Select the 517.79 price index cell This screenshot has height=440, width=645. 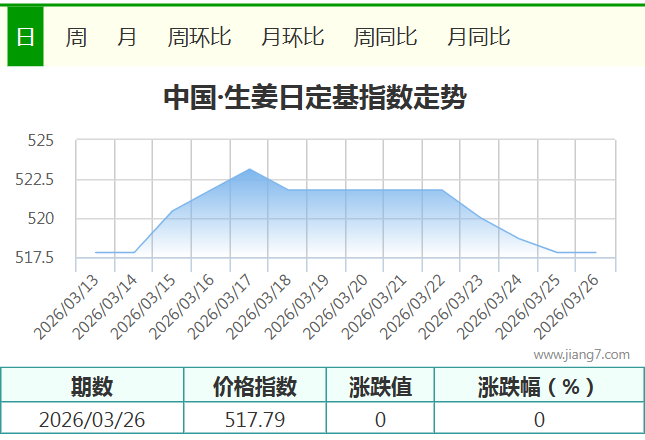click(255, 419)
